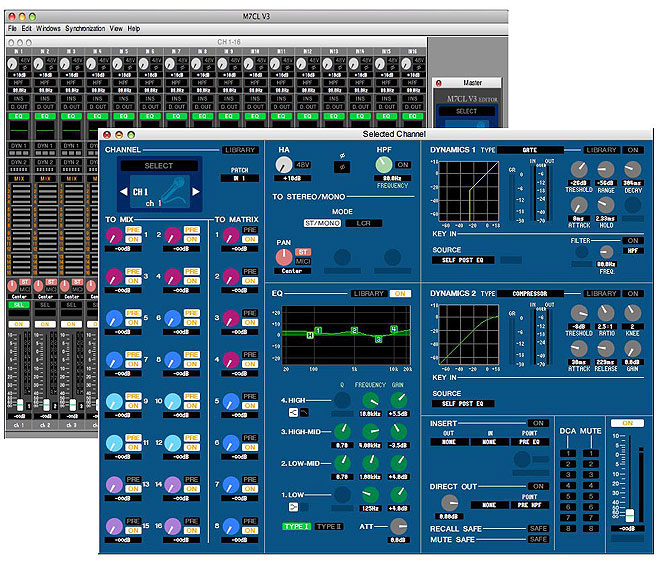Viewport: 660px width, 563px height.
Task: Click the TO MATRIX 1 send knob
Action: tap(231, 235)
